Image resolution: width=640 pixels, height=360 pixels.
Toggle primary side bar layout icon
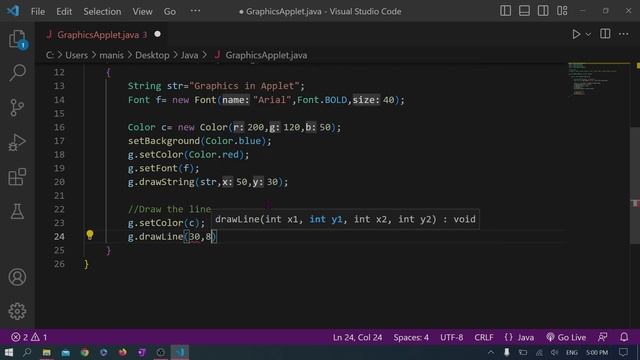click(505, 11)
